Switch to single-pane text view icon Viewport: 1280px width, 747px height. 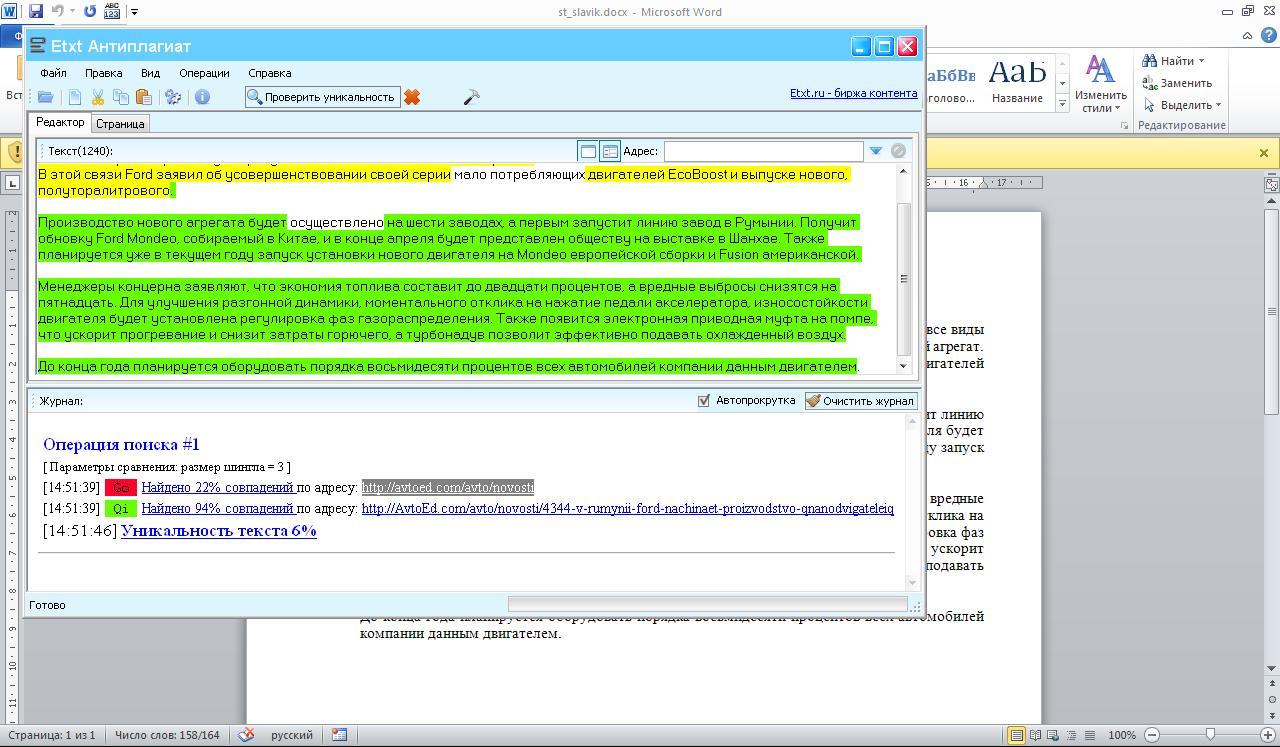pyautogui.click(x=588, y=151)
